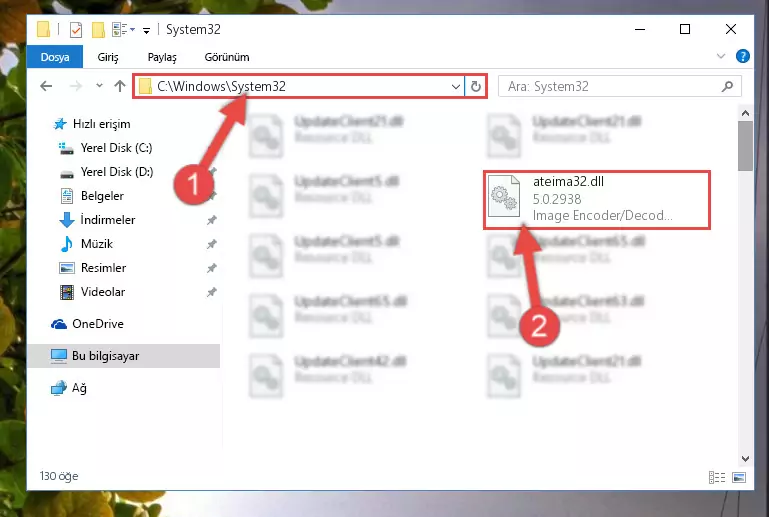769x517 pixels.
Task: Click the view layout quick access icon
Action: [119, 30]
